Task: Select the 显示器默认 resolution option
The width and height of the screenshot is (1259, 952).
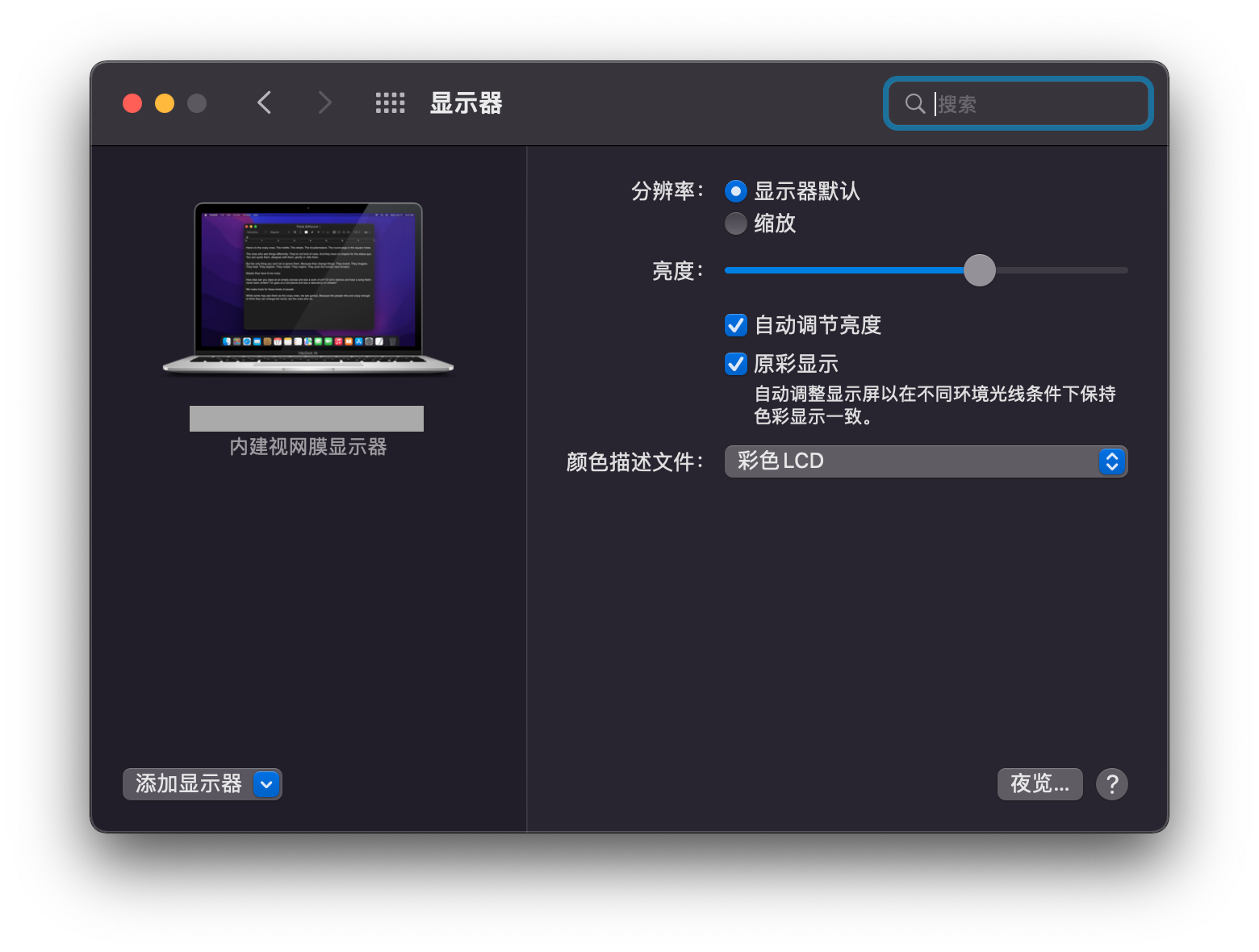Action: pos(736,191)
